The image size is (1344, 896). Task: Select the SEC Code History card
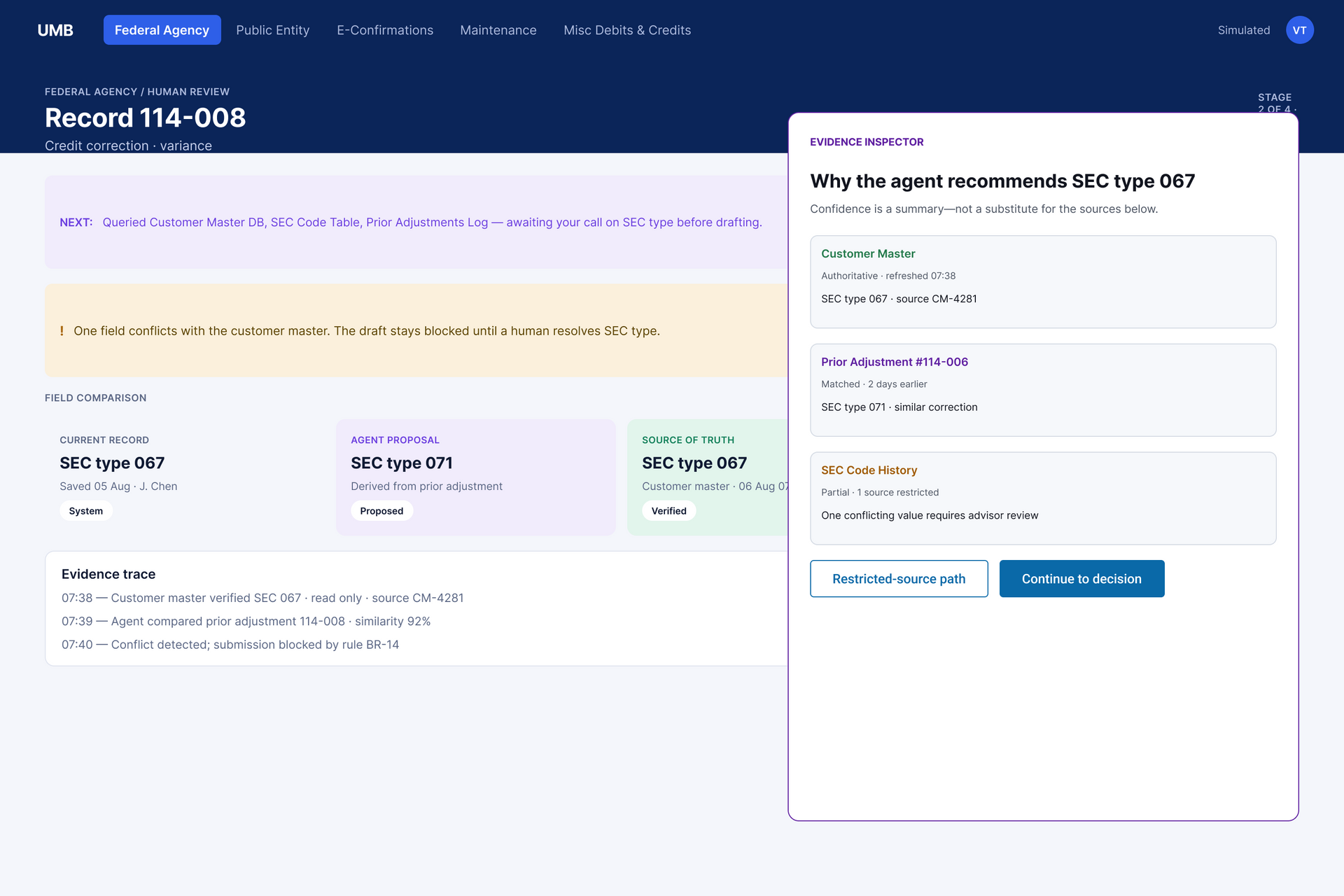point(1043,498)
